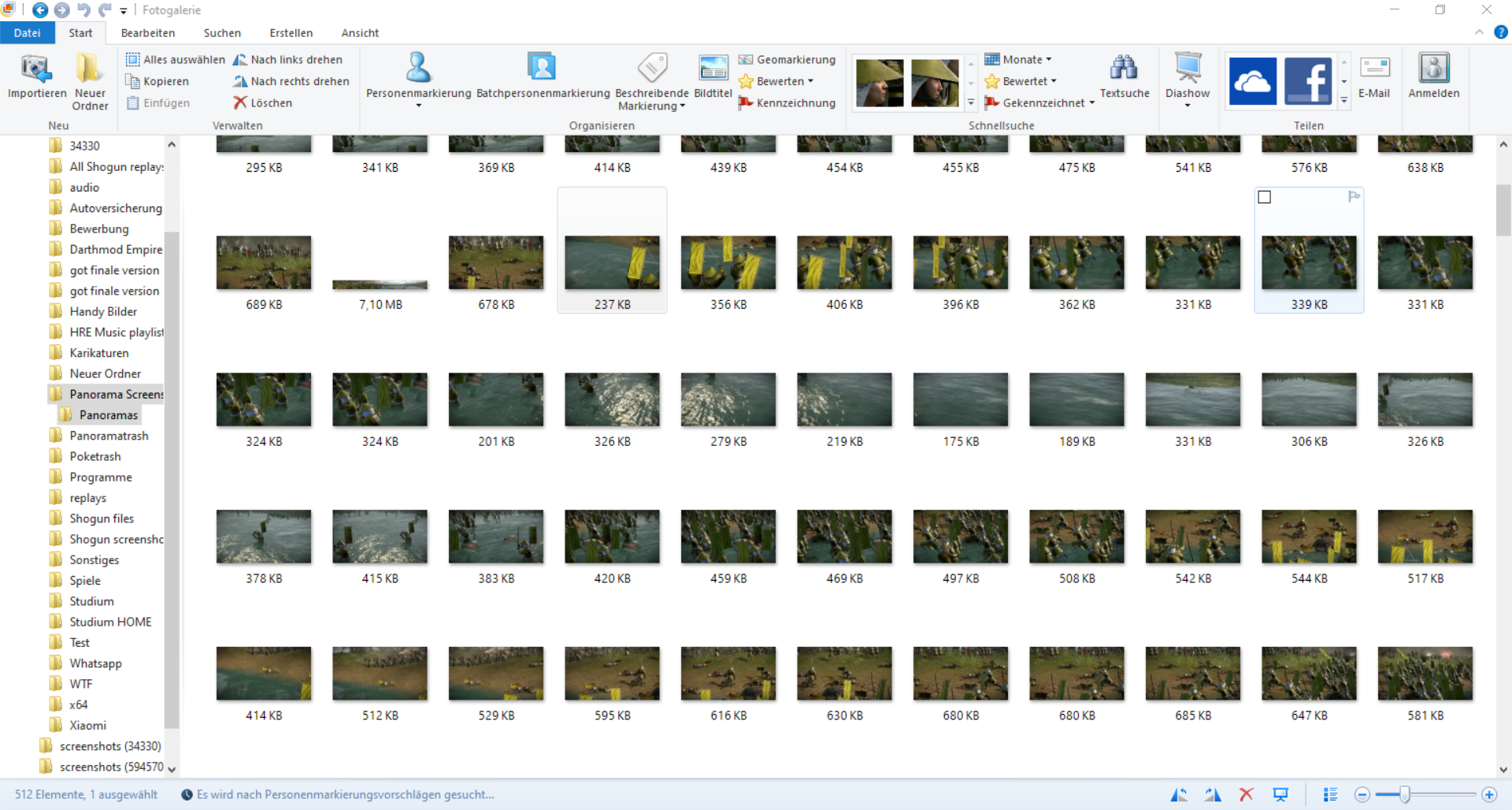Select the Handy Bilder folder

click(103, 311)
